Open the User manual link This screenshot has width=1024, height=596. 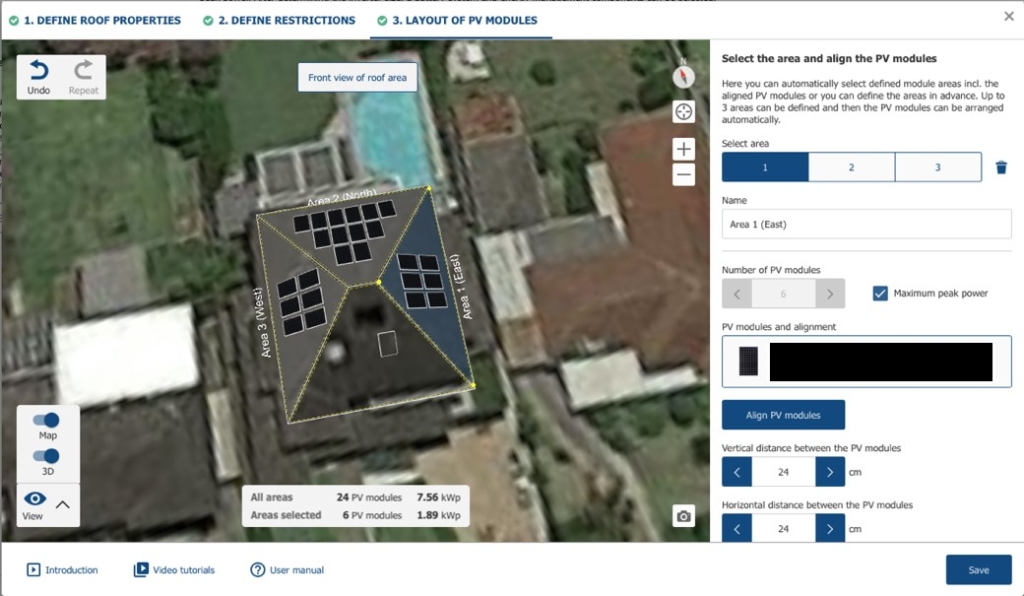click(x=291, y=570)
